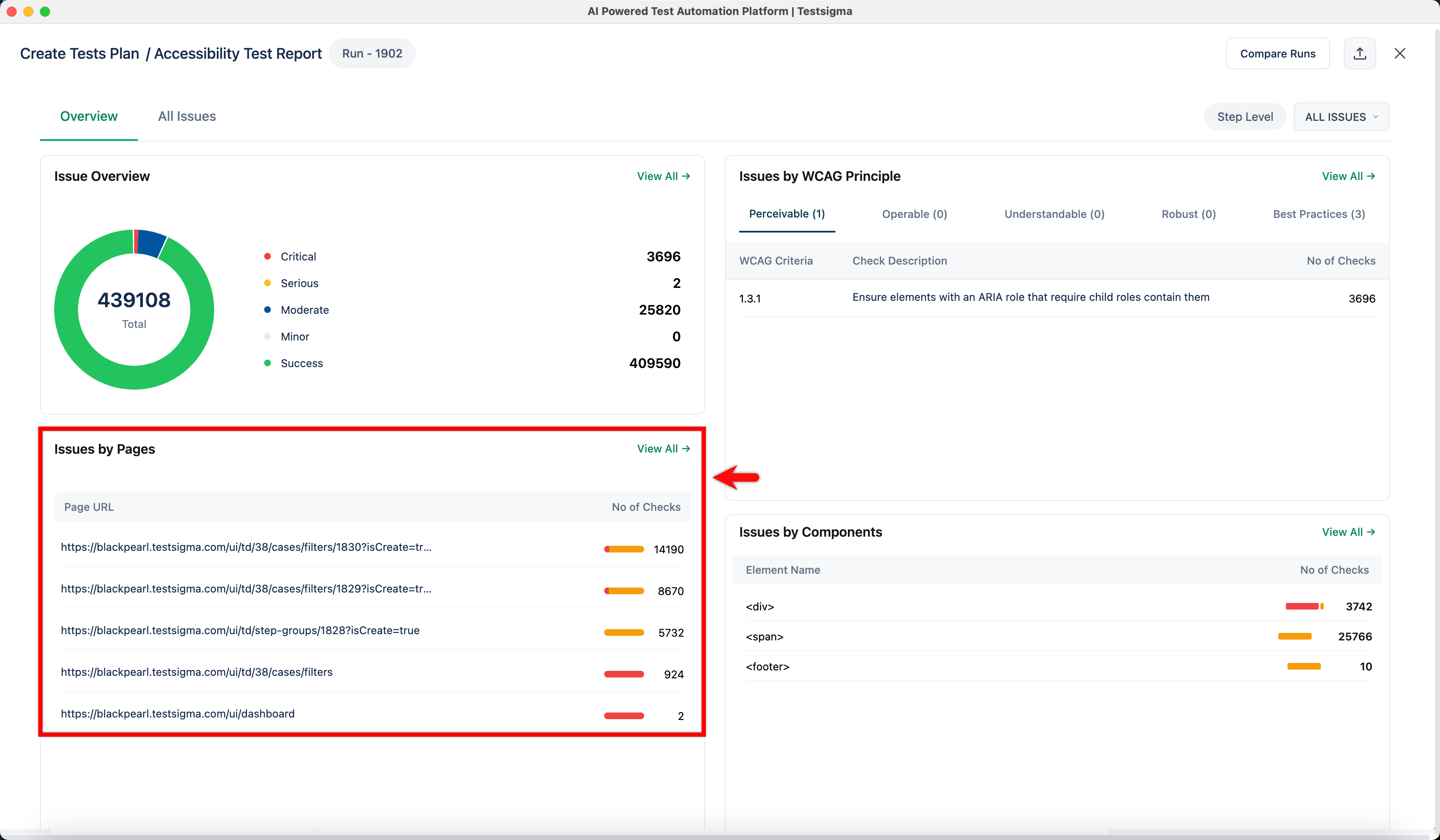Open the blackpearl dashboard page URL row

(x=178, y=713)
